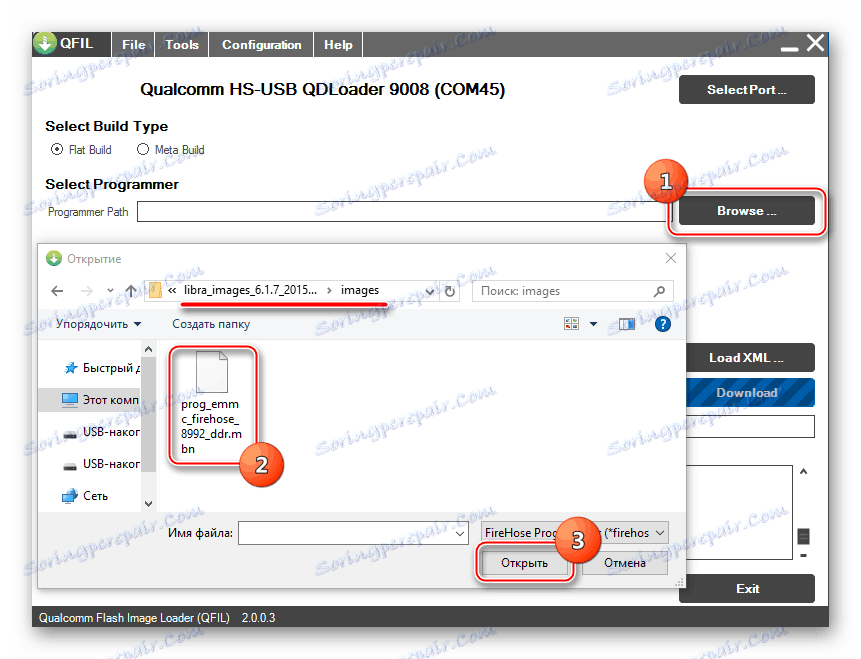Click the Refresh icon beside the address bar

[x=451, y=290]
